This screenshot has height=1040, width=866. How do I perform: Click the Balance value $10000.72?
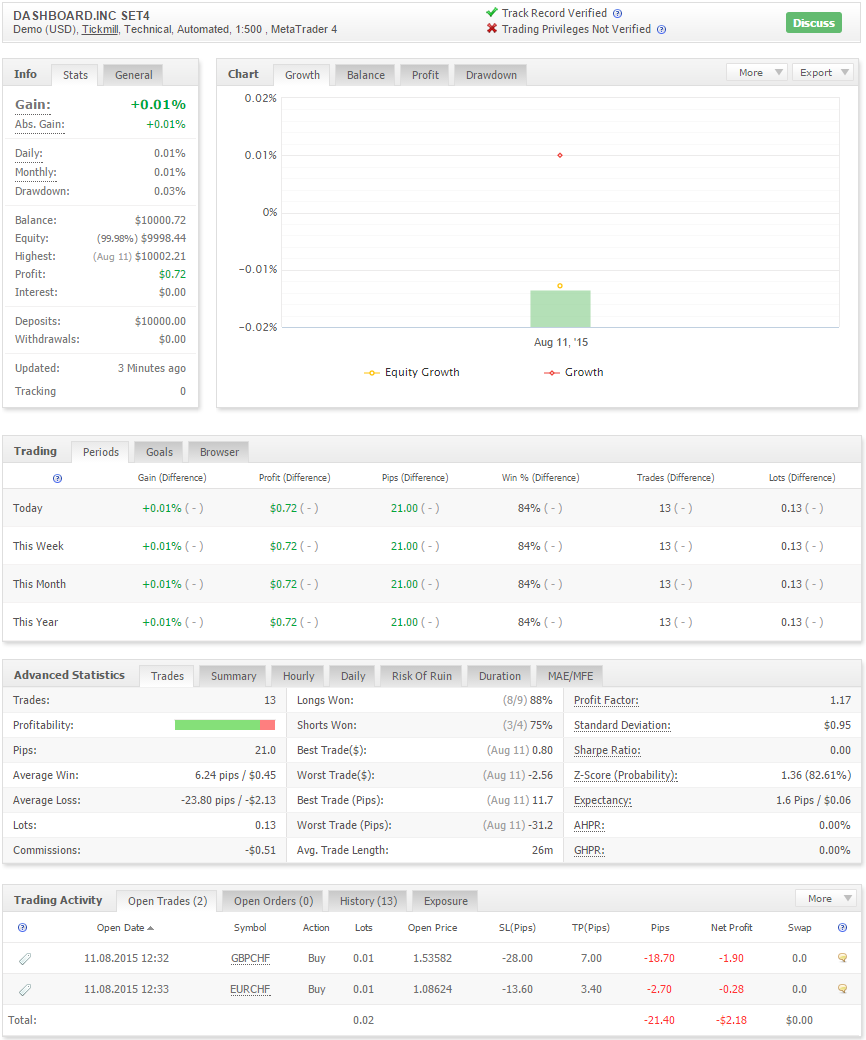(160, 220)
